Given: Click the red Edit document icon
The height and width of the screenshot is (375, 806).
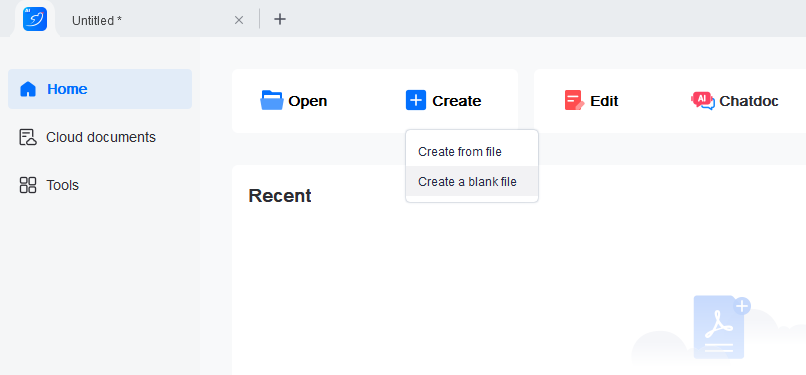Looking at the screenshot, I should (x=575, y=100).
